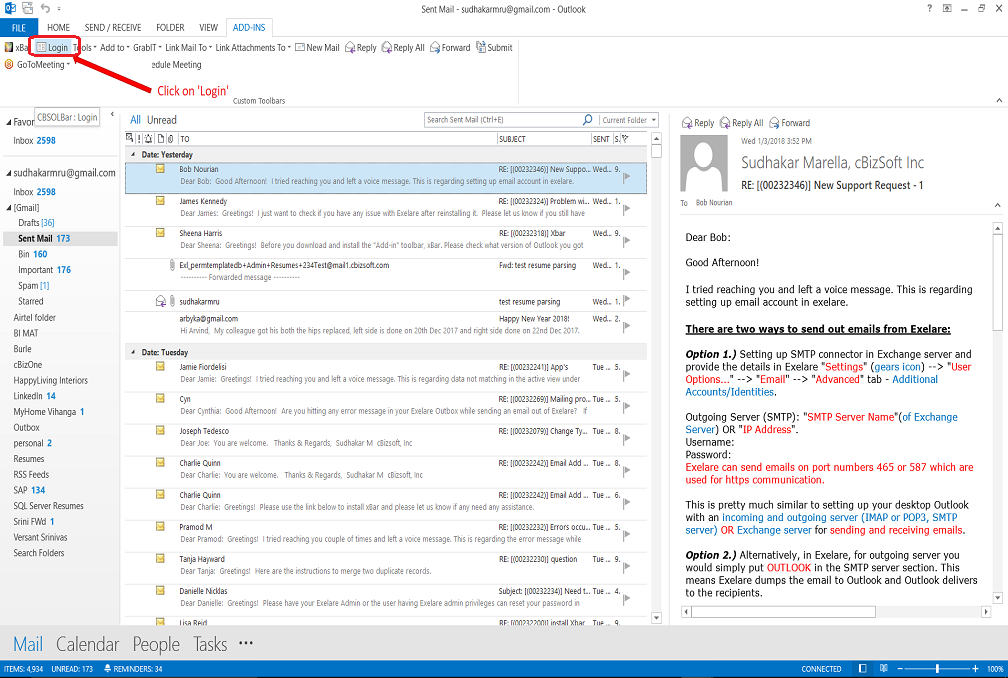Click the zoom in plus button

[975, 668]
